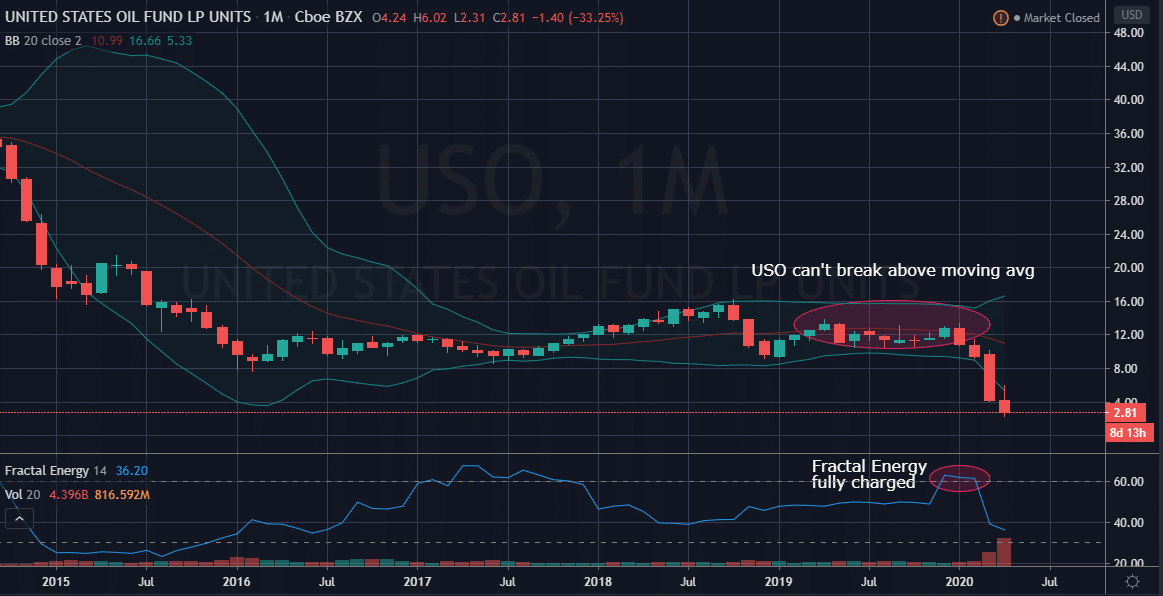This screenshot has width=1163, height=596.
Task: Click the 1M interval label in the header
Action: click(x=273, y=16)
